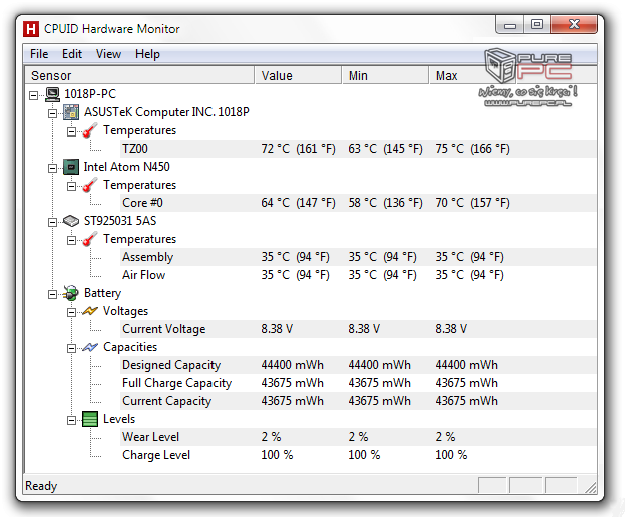625x517 pixels.
Task: Click the CPUID Hardware Monitor app icon in title bar
Action: point(31,29)
